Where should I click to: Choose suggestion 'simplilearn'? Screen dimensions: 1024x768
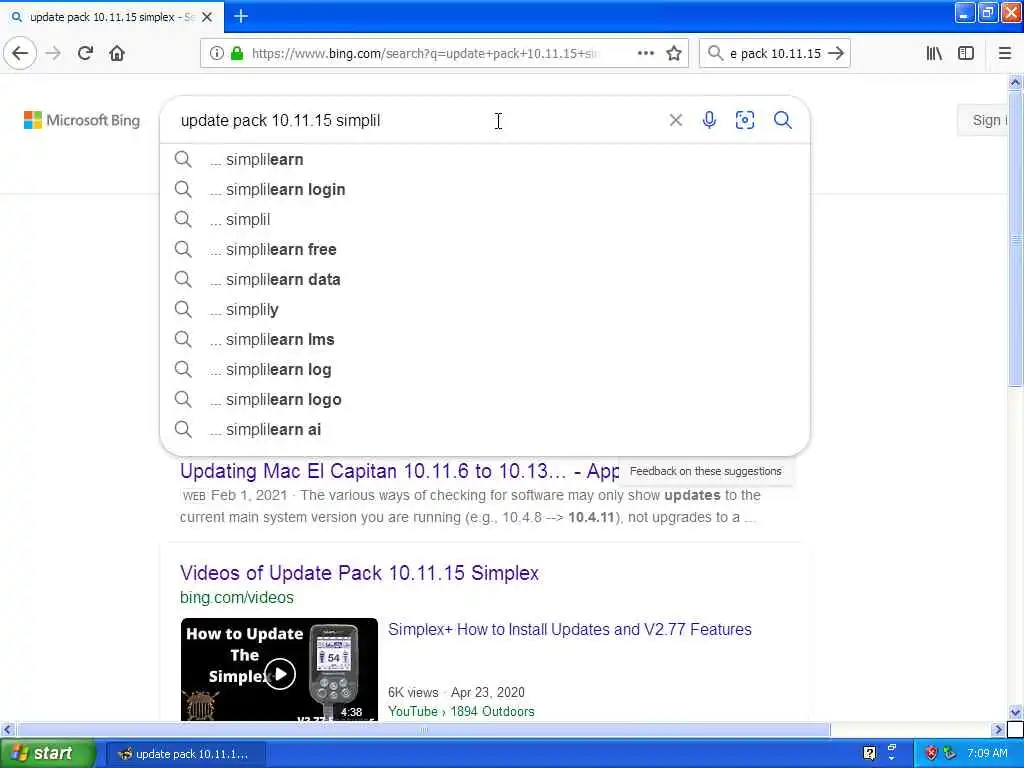[485, 159]
